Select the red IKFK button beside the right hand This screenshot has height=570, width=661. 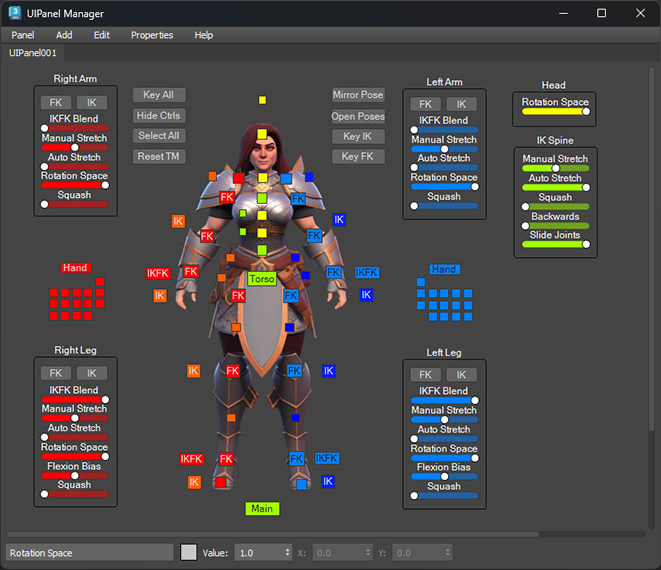158,273
